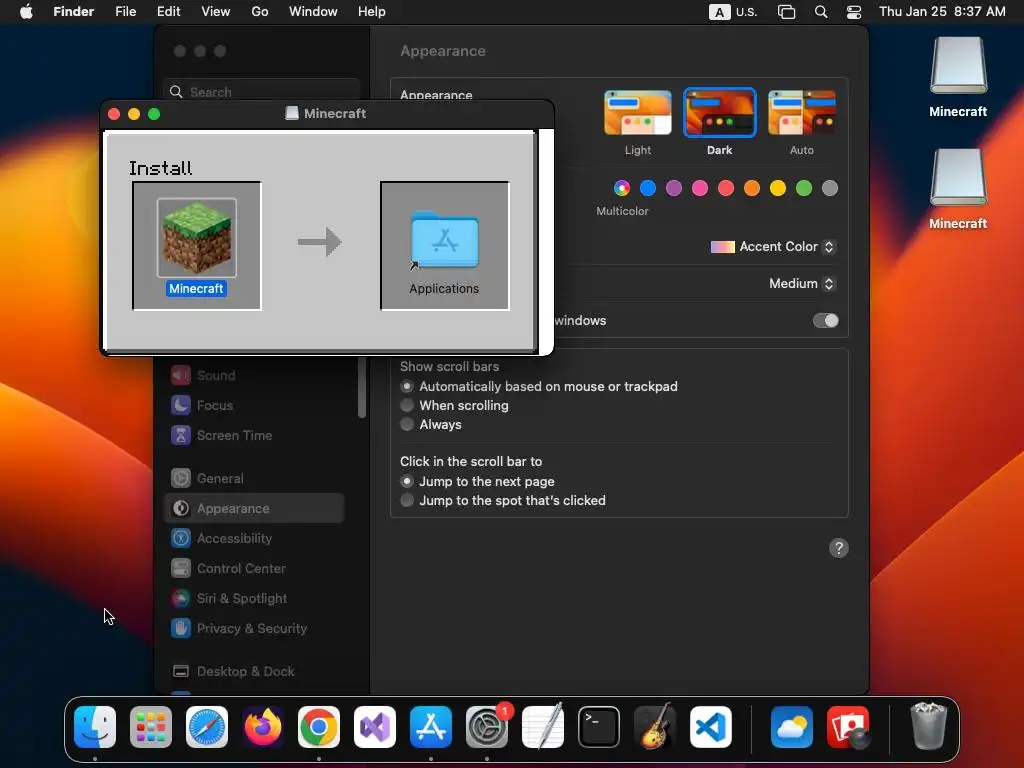Pick the Multicolor accent color

[x=622, y=189]
